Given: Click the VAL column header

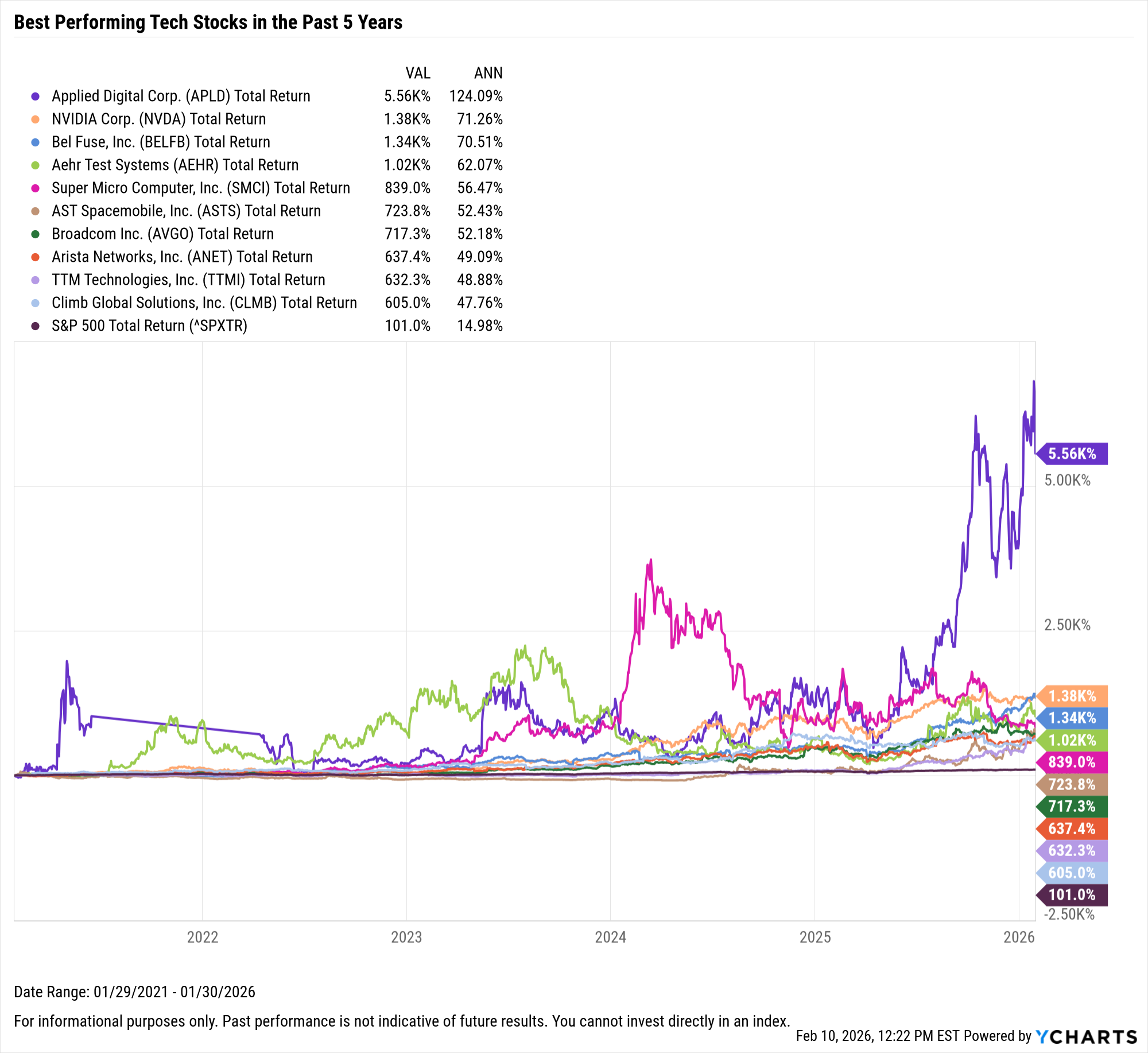Looking at the screenshot, I should click(418, 73).
